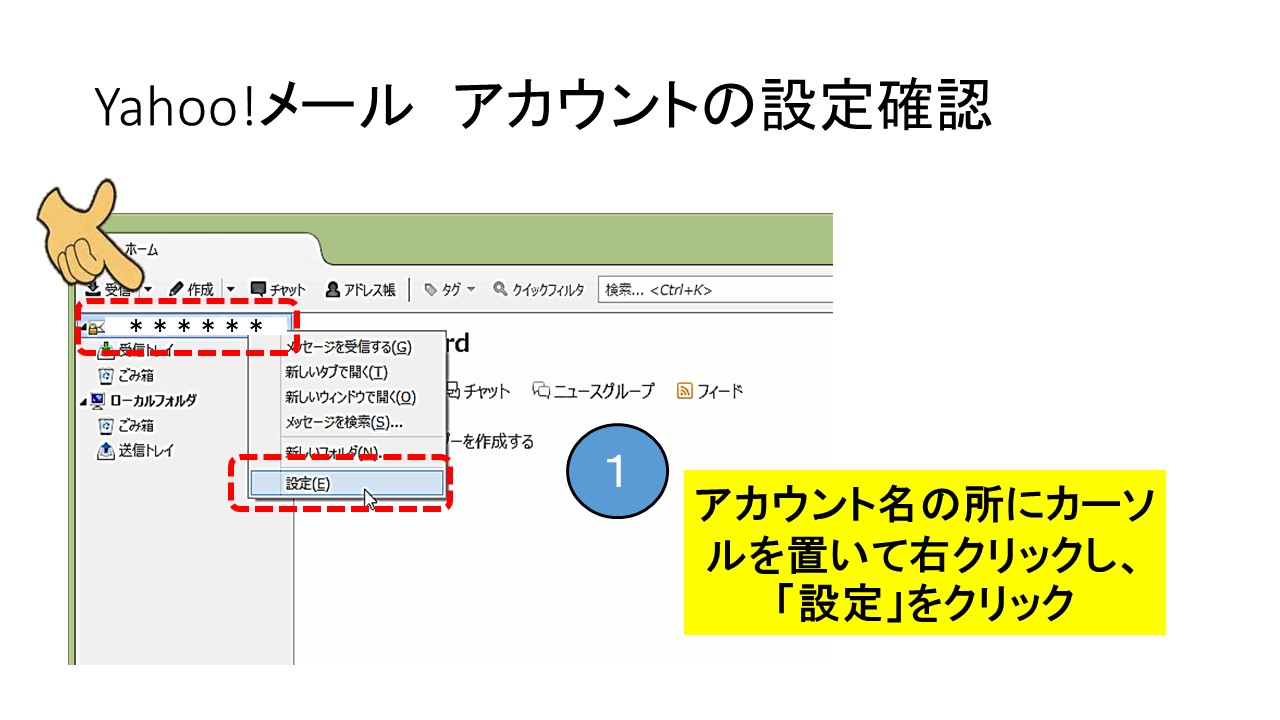Collapse the ローカルフォルダ tree node

[83, 401]
